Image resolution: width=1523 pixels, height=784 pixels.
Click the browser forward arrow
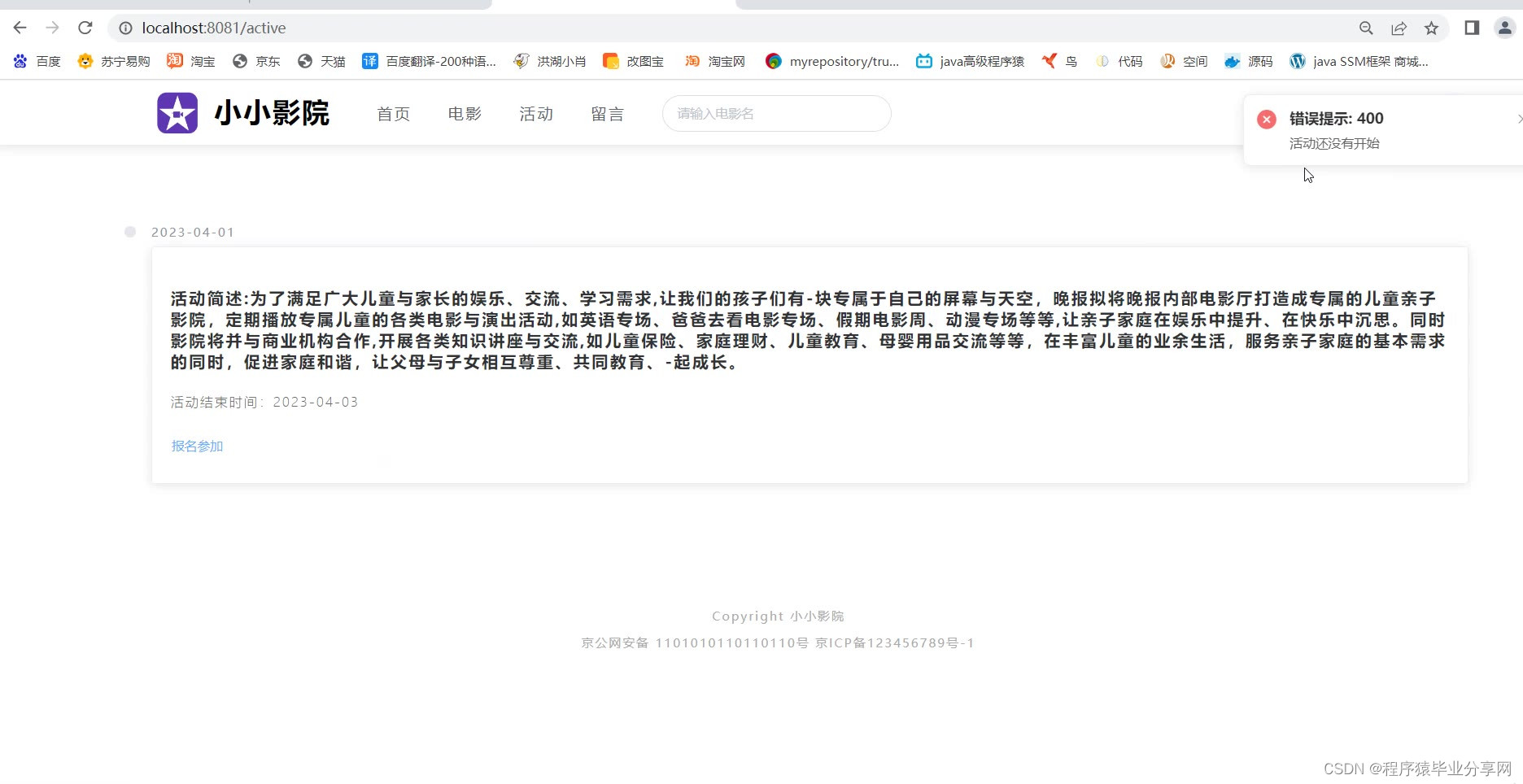click(53, 28)
